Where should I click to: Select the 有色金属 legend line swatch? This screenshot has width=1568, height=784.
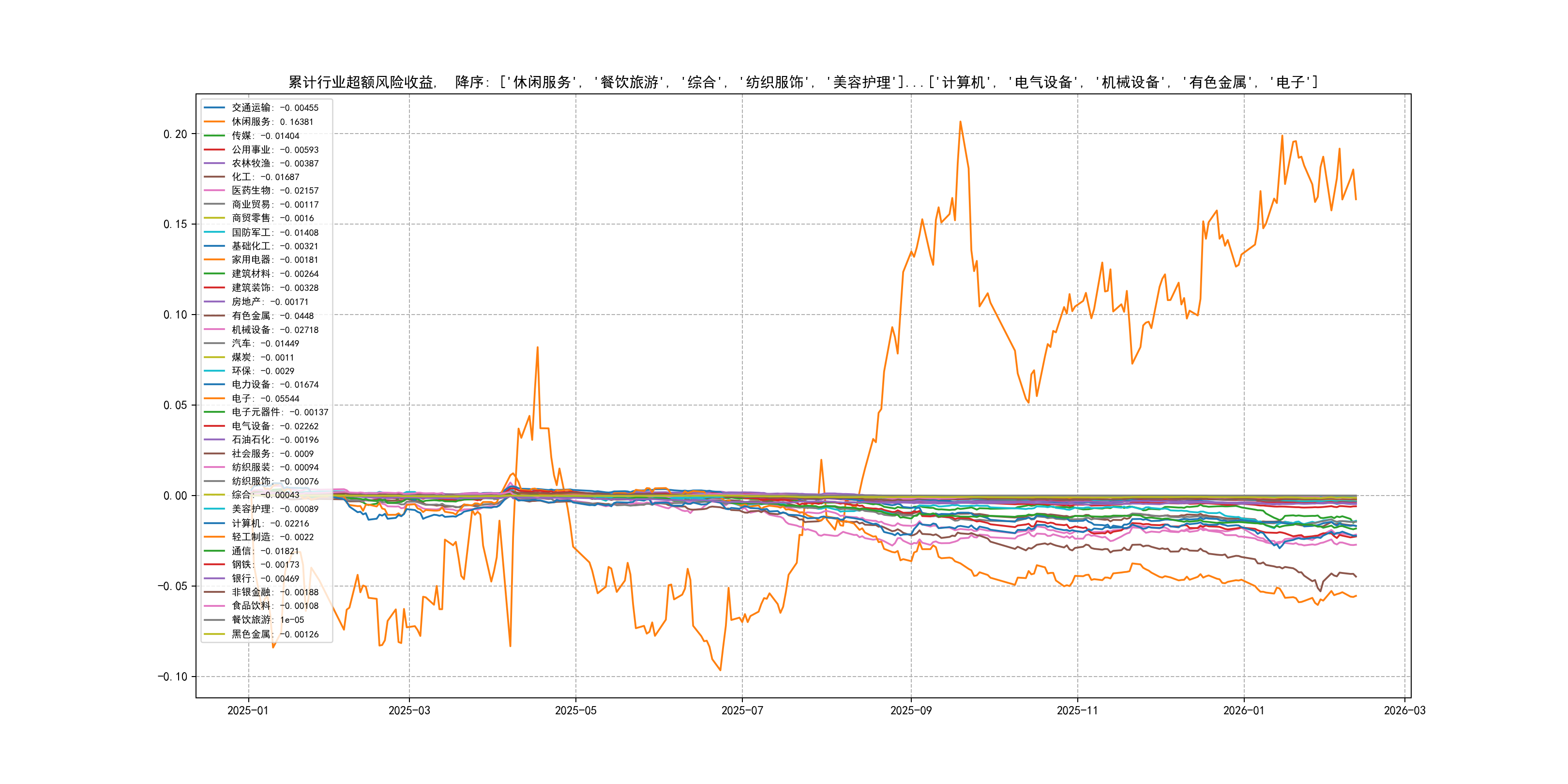click(x=214, y=316)
